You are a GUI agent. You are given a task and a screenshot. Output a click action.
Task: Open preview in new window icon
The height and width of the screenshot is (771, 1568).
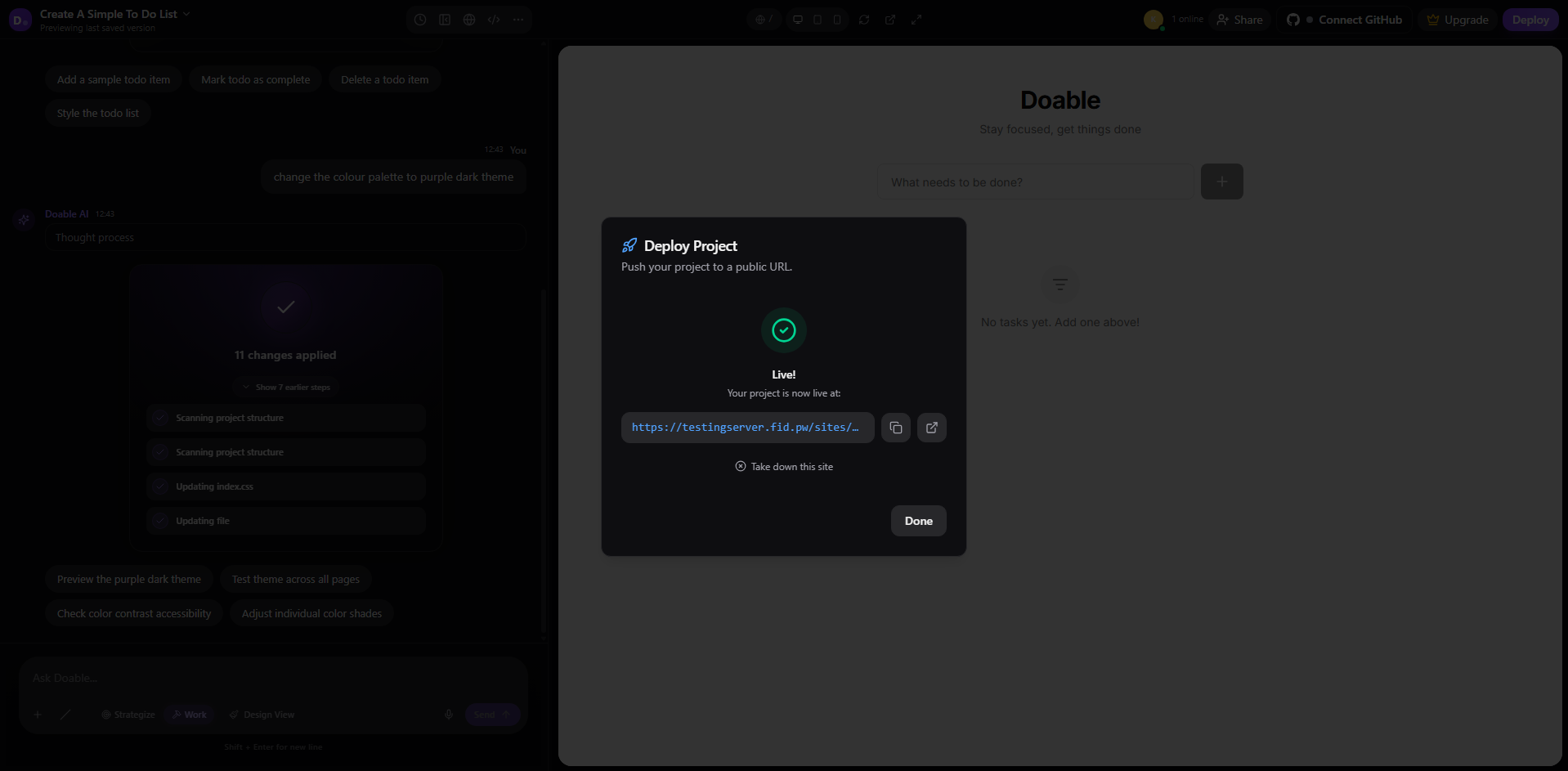click(890, 20)
